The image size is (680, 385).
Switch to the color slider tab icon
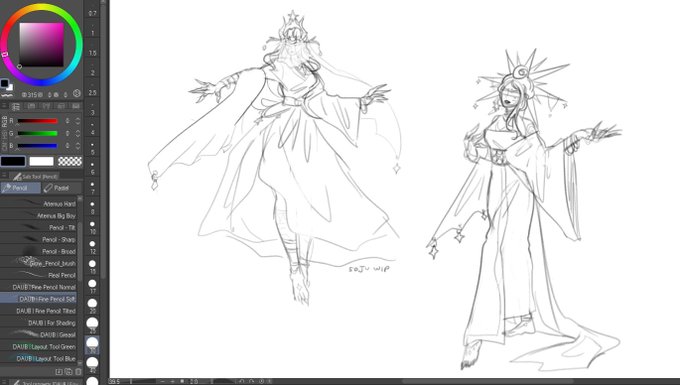pyautogui.click(x=16, y=106)
